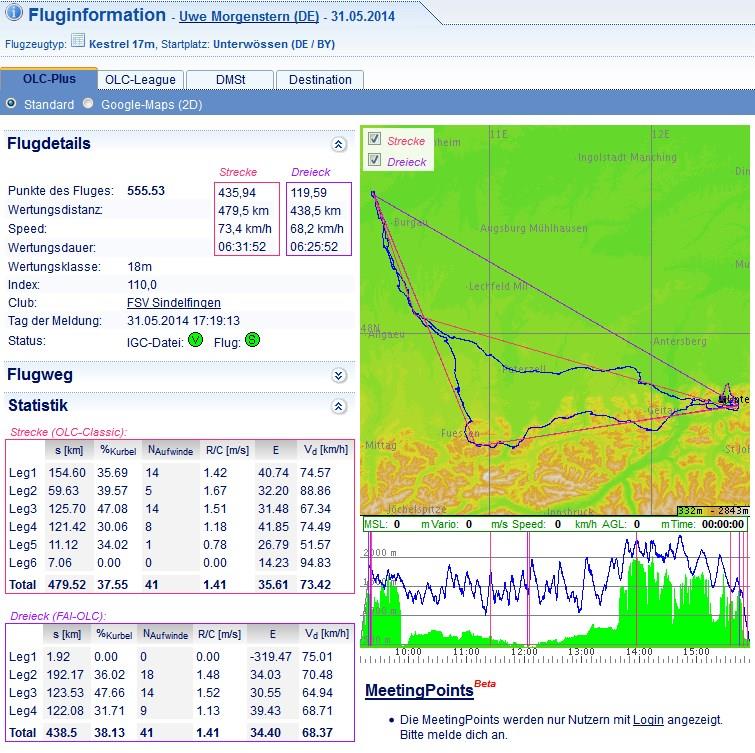Collapse the Flugdetails section

coord(339,145)
